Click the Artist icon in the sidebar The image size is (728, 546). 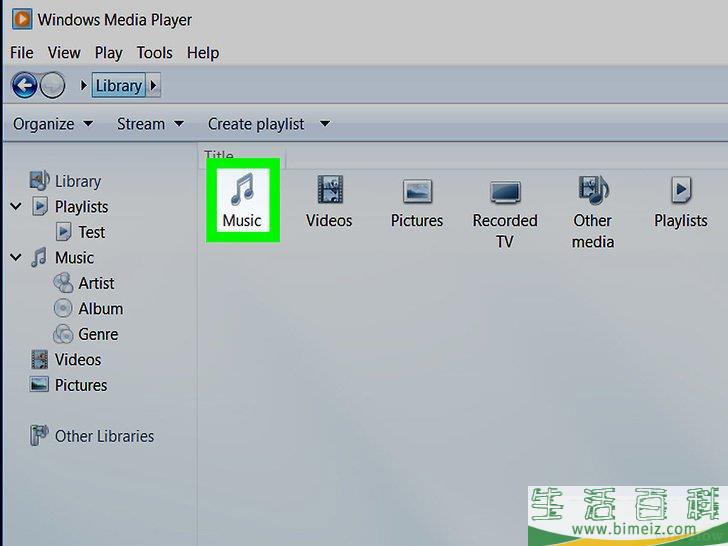(63, 283)
